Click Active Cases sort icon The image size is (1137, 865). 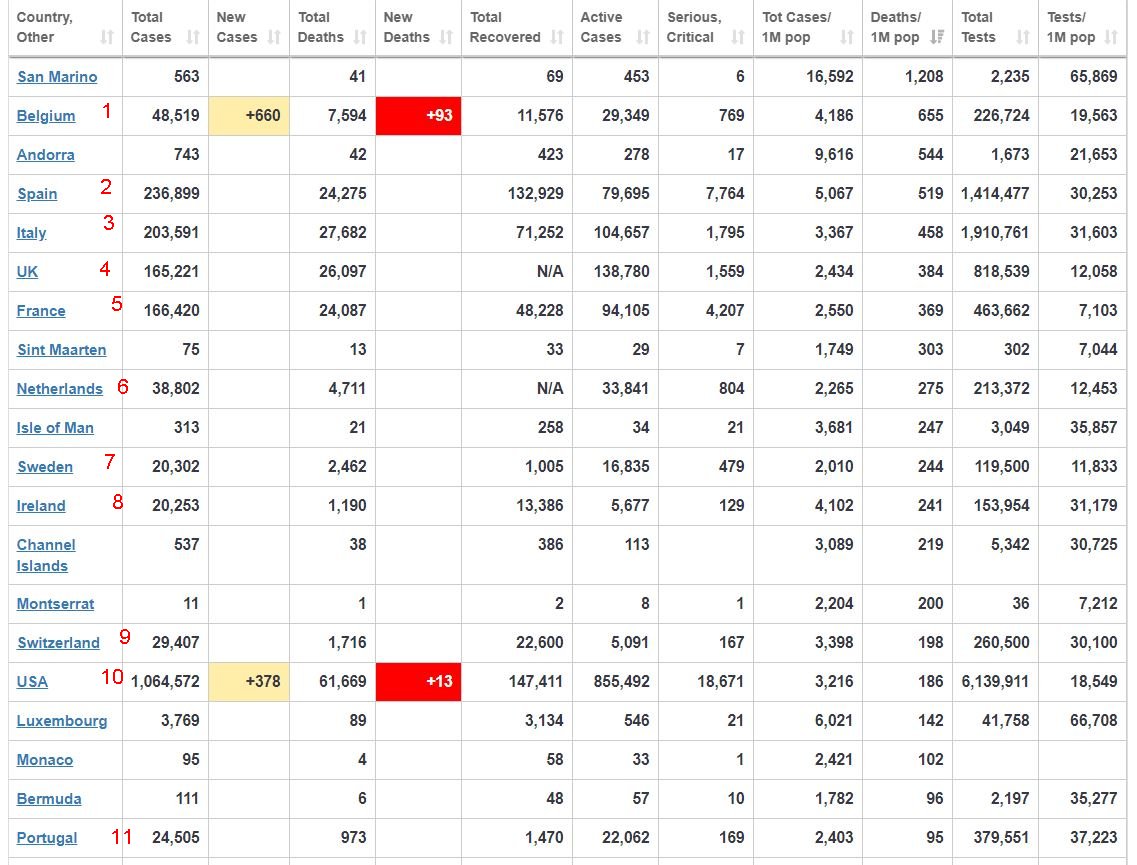pyautogui.click(x=643, y=37)
